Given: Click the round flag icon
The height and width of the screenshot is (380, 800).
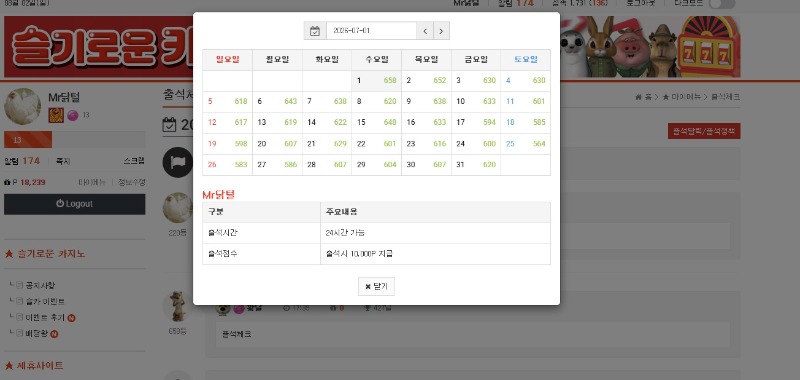Looking at the screenshot, I should 178,162.
